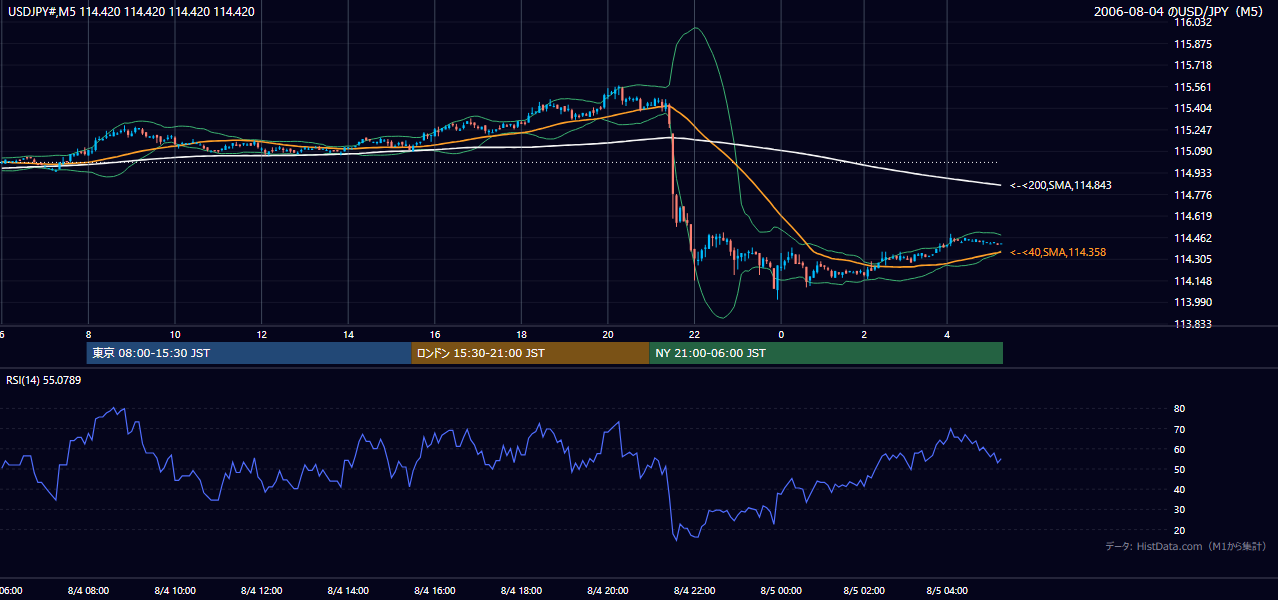Screen dimensions: 1278x600
Task: Click the 114.462 price axis label
Action: click(1195, 238)
